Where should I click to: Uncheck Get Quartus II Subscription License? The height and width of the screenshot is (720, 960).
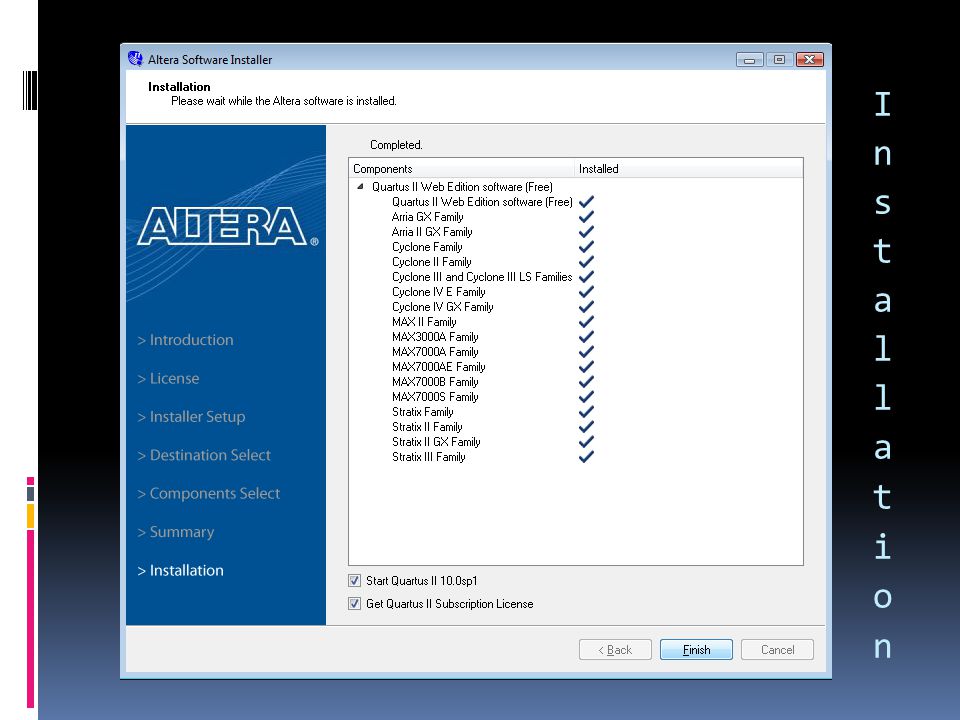[x=354, y=604]
